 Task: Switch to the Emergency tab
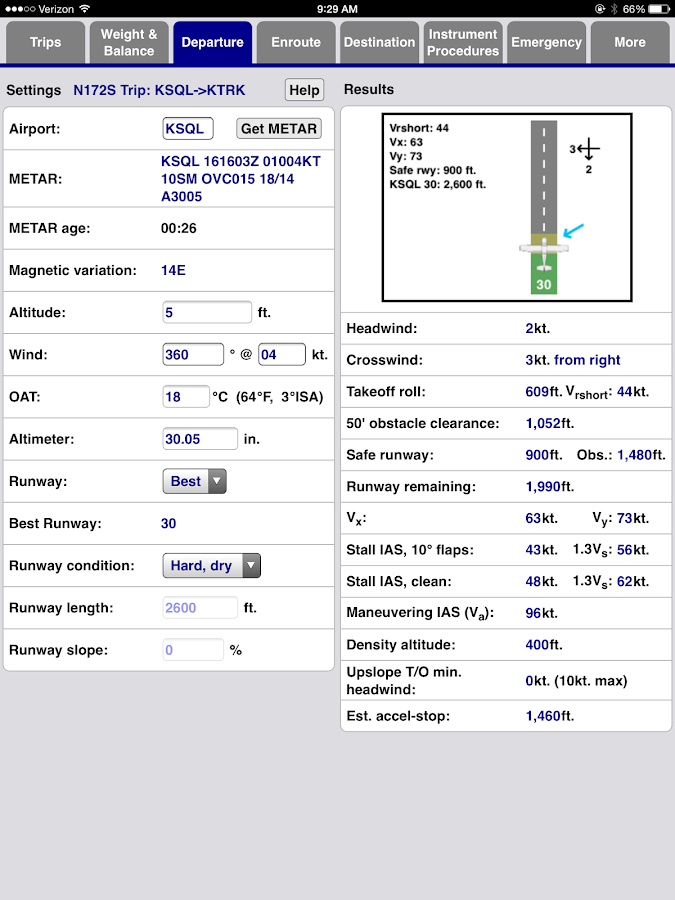(546, 42)
